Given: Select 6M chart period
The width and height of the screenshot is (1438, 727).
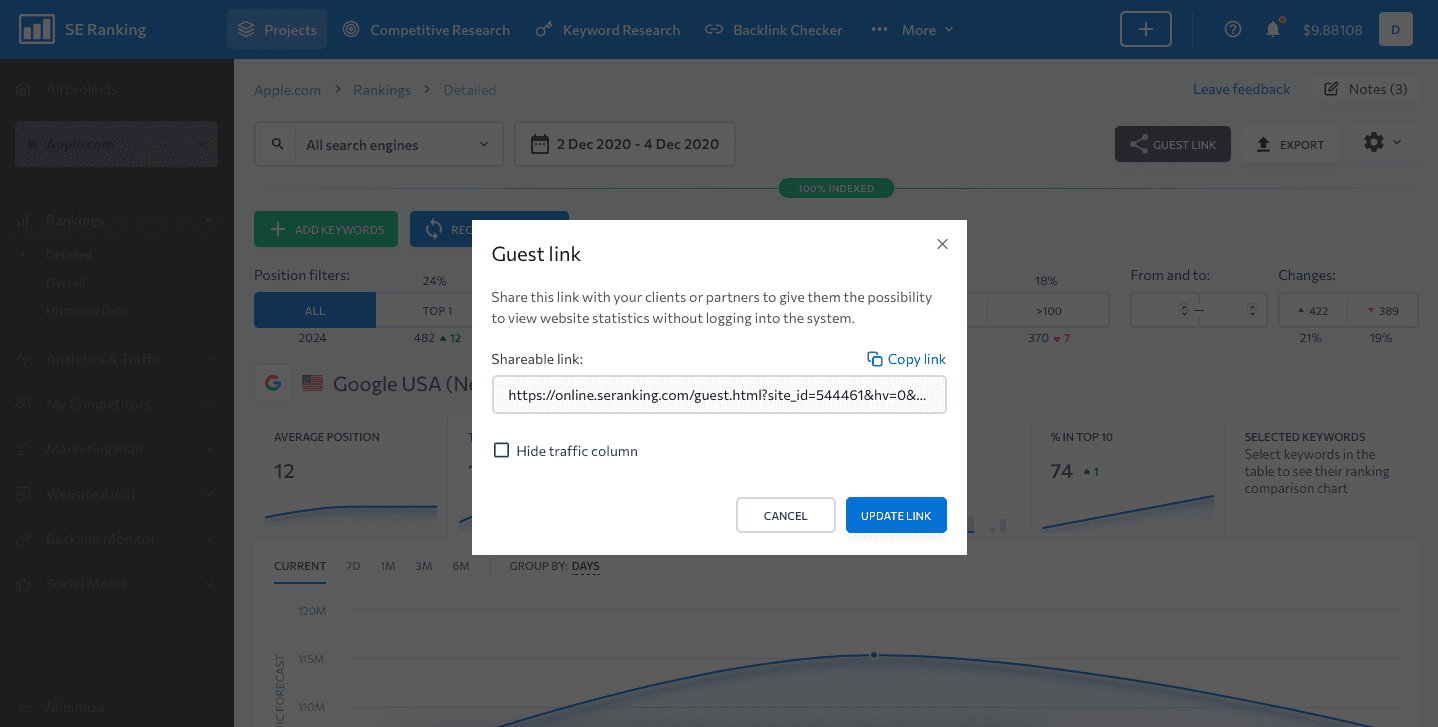Looking at the screenshot, I should point(461,566).
